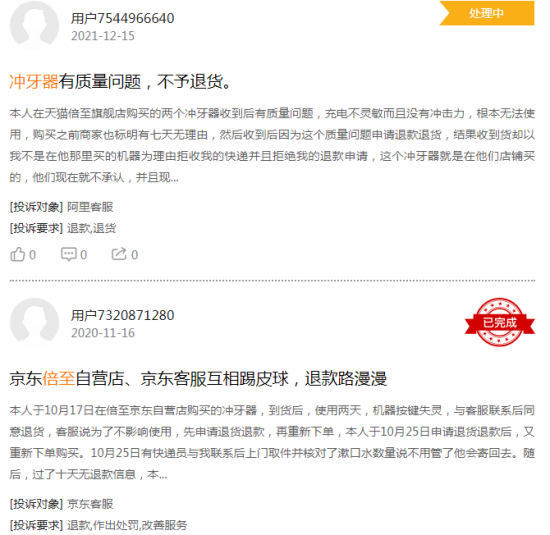This screenshot has height=535, width=550.
Task: Click avatar of user 7320871280
Action: tap(34, 322)
